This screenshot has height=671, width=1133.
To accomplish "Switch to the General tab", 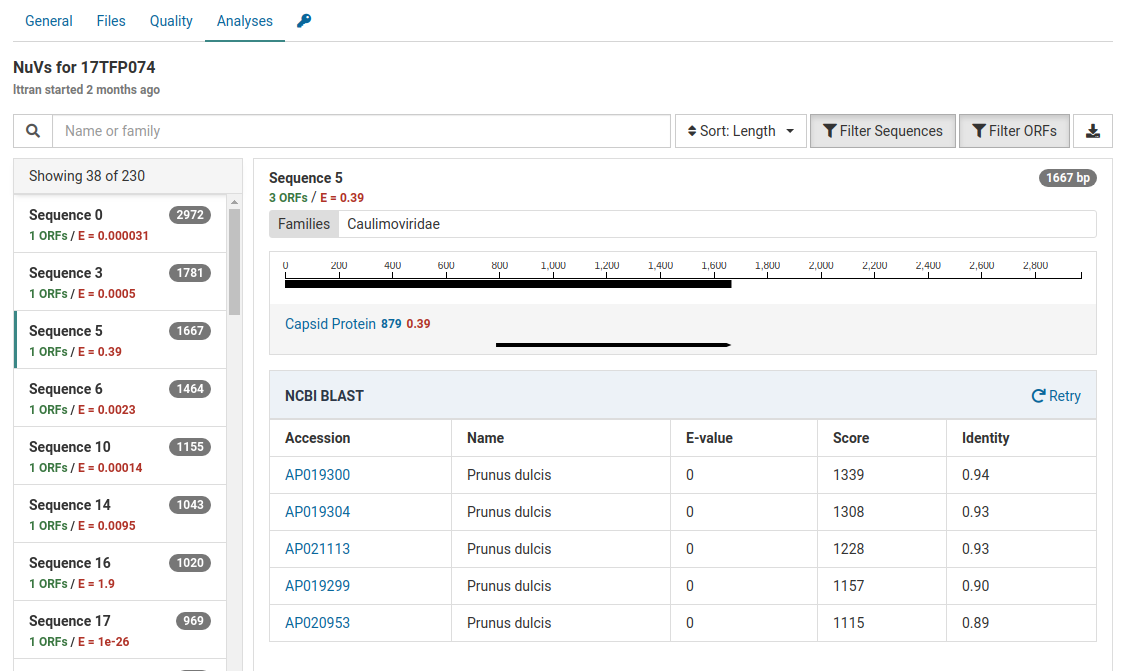I will 48,21.
